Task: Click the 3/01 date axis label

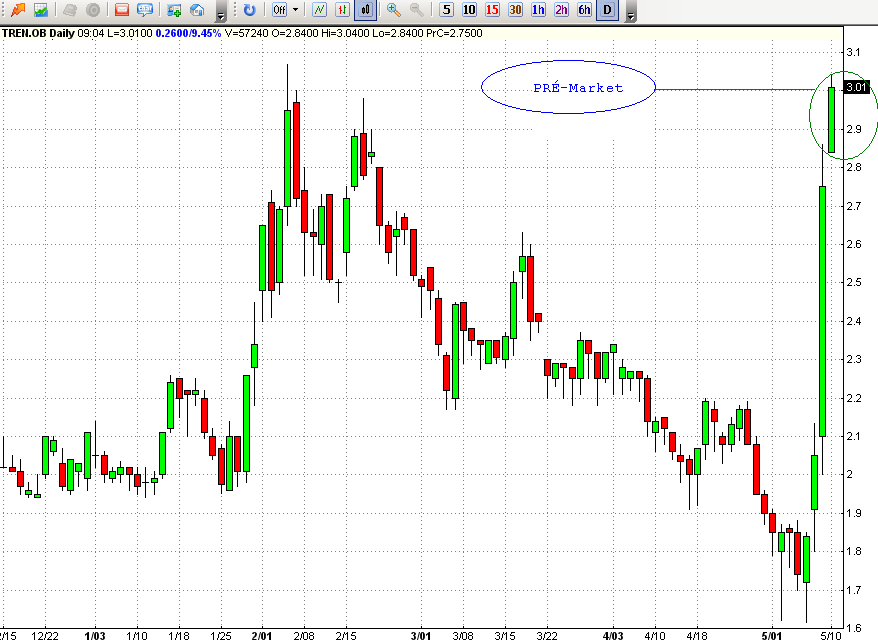Action: 421,636
